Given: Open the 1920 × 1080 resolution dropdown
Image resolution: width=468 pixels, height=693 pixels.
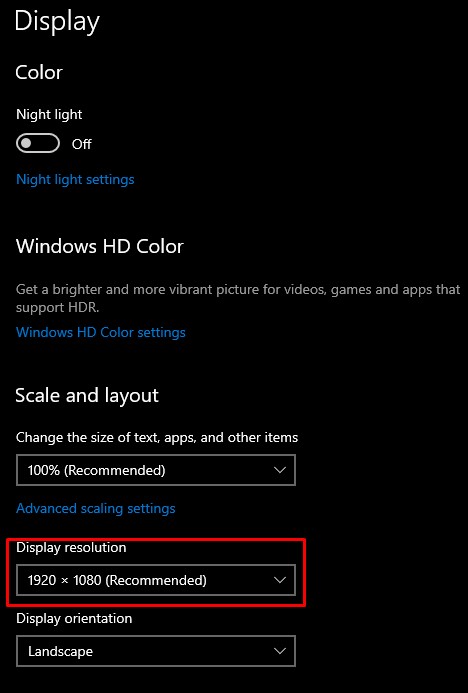Looking at the screenshot, I should [156, 580].
